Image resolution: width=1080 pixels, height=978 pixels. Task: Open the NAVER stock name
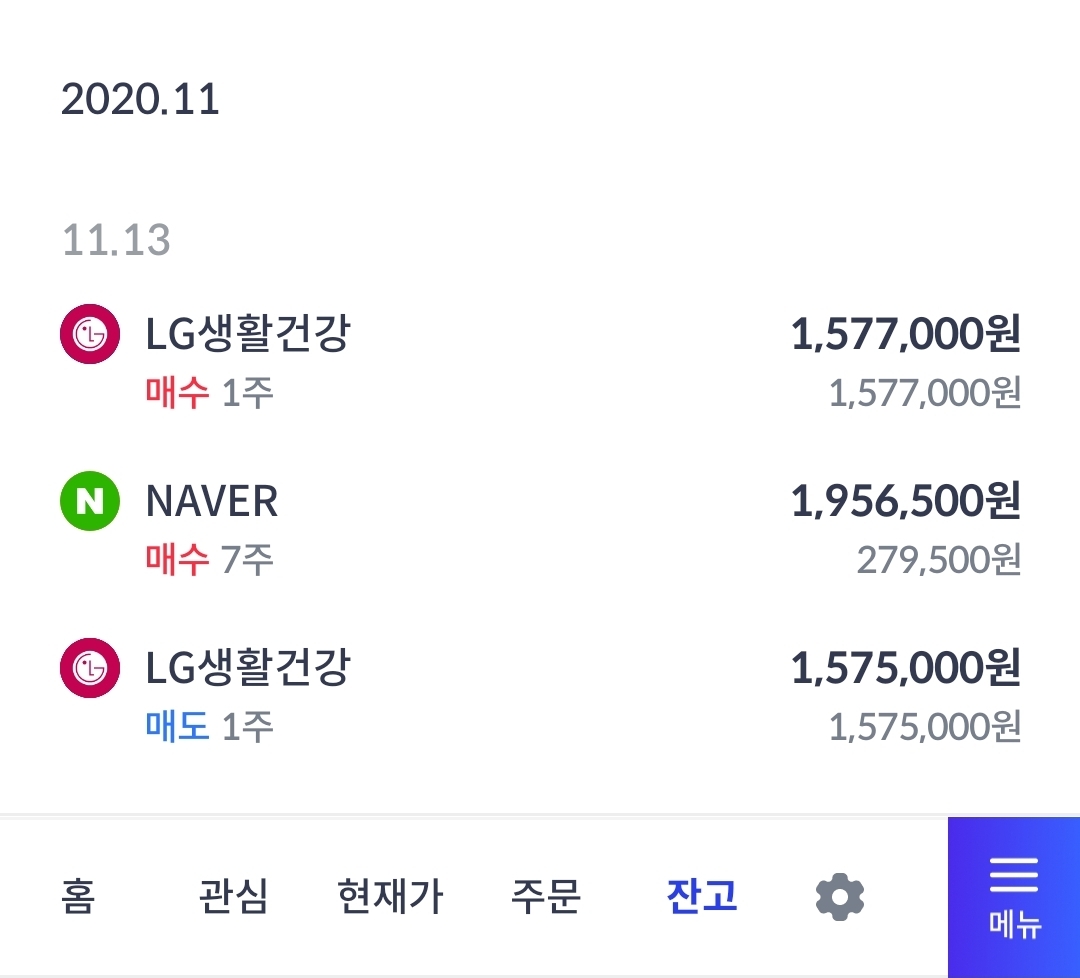pyautogui.click(x=212, y=501)
